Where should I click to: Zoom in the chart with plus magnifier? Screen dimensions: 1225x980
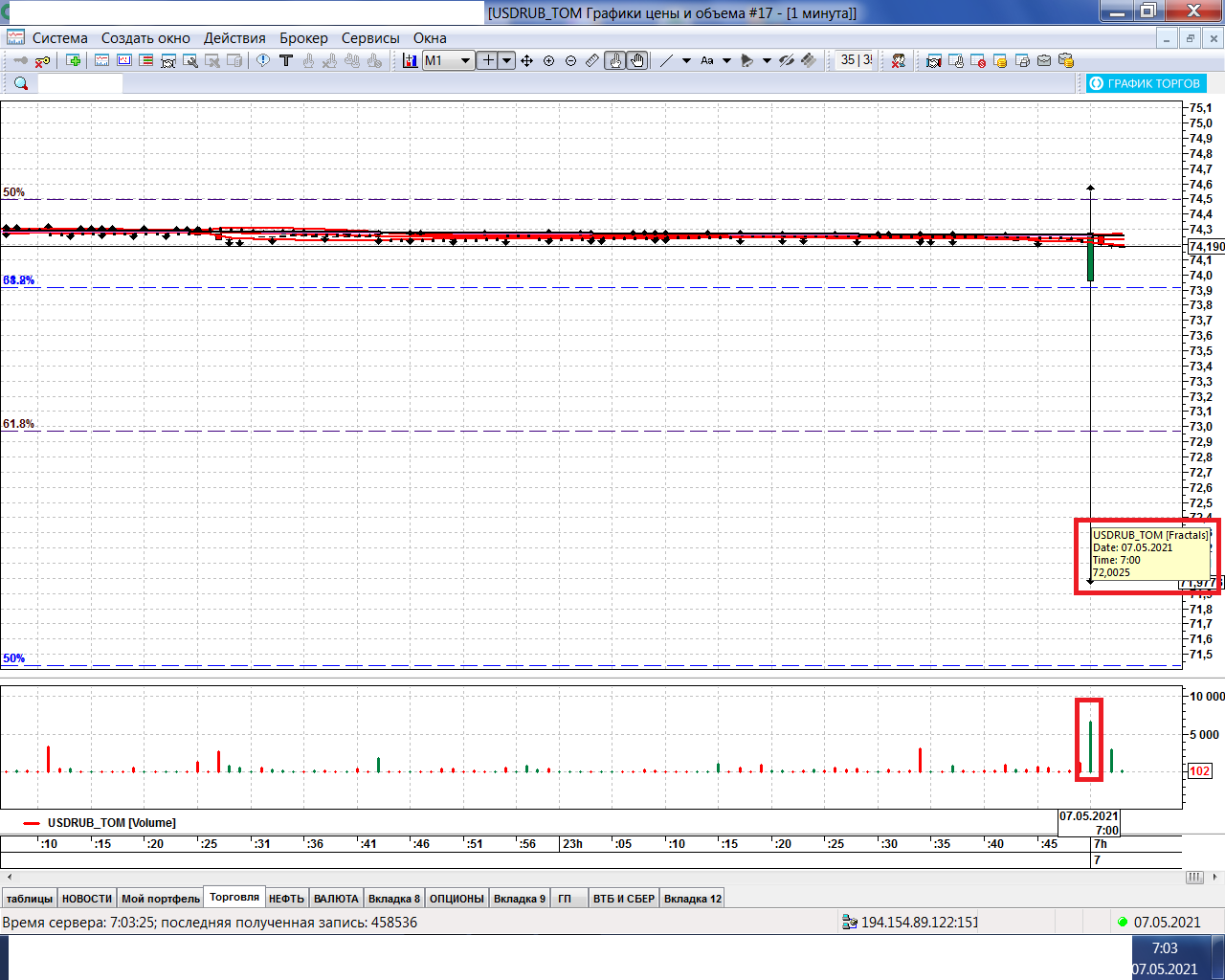coord(548,60)
